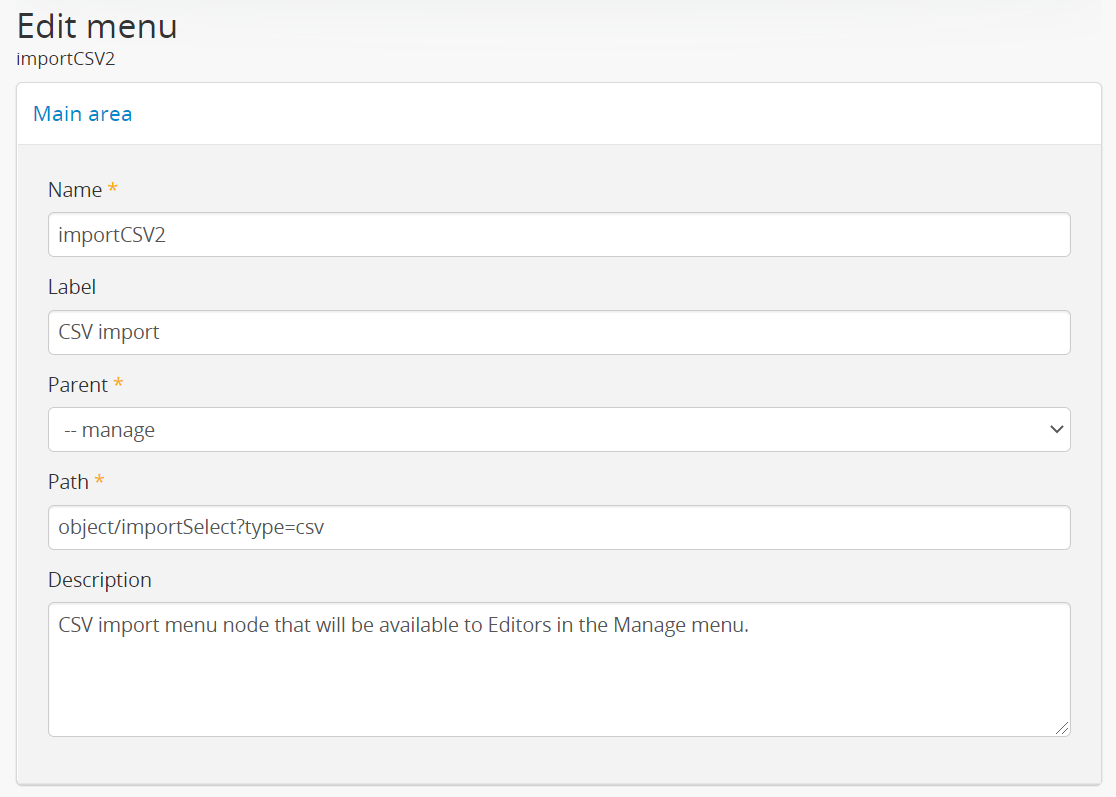Viewport: 1116px width, 797px height.
Task: Click the importCSV2 subtitle under the heading
Action: click(x=66, y=59)
